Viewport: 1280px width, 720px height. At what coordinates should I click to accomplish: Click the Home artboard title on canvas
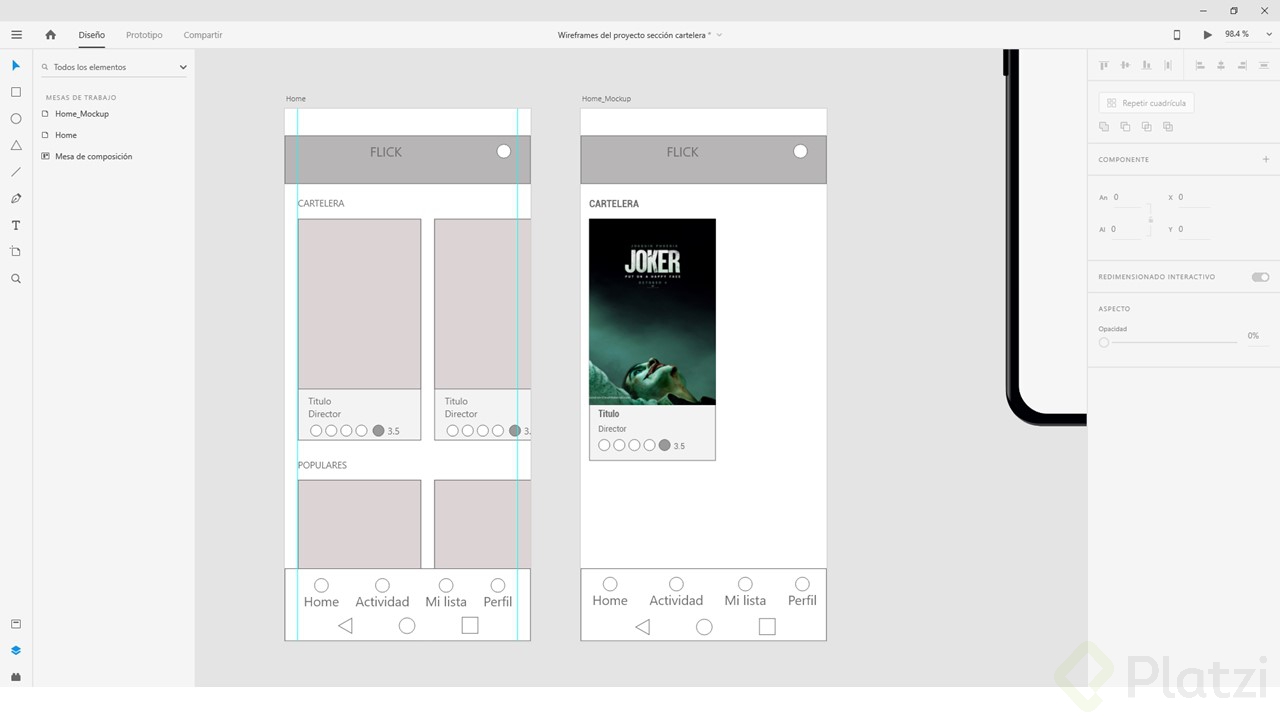(x=296, y=99)
